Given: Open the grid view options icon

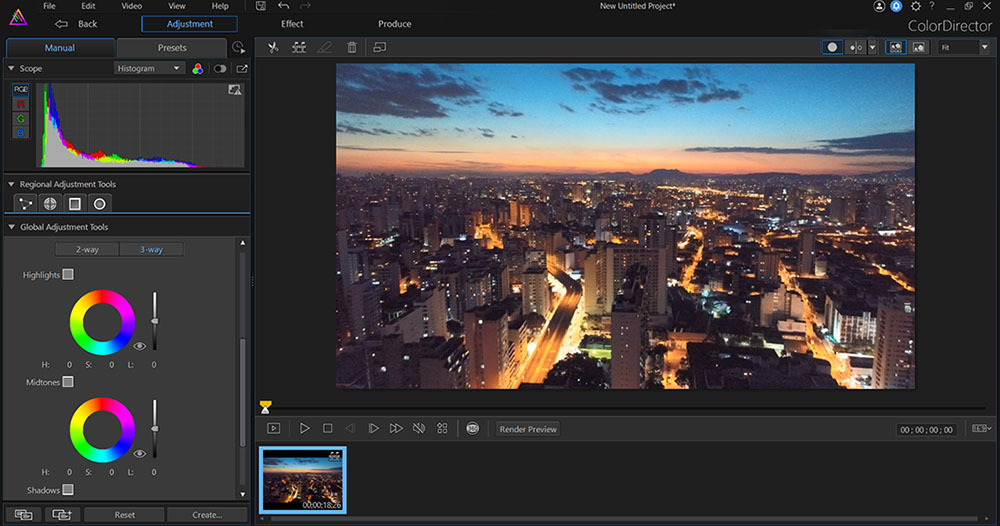Looking at the screenshot, I should click(442, 428).
